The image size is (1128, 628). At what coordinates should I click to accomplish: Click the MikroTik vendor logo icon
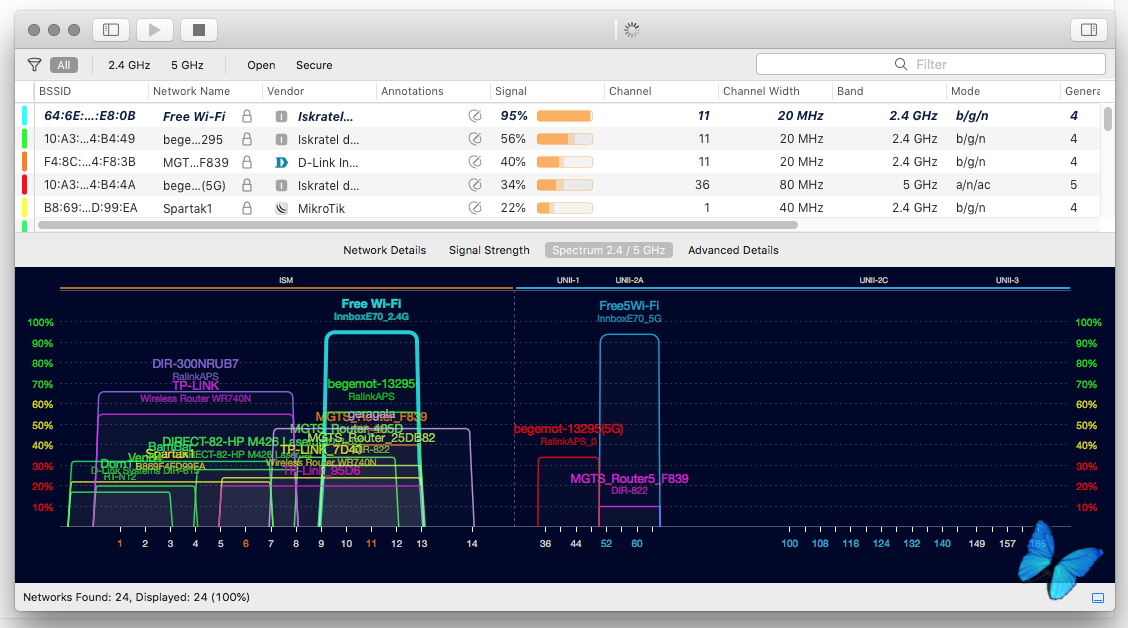[281, 208]
